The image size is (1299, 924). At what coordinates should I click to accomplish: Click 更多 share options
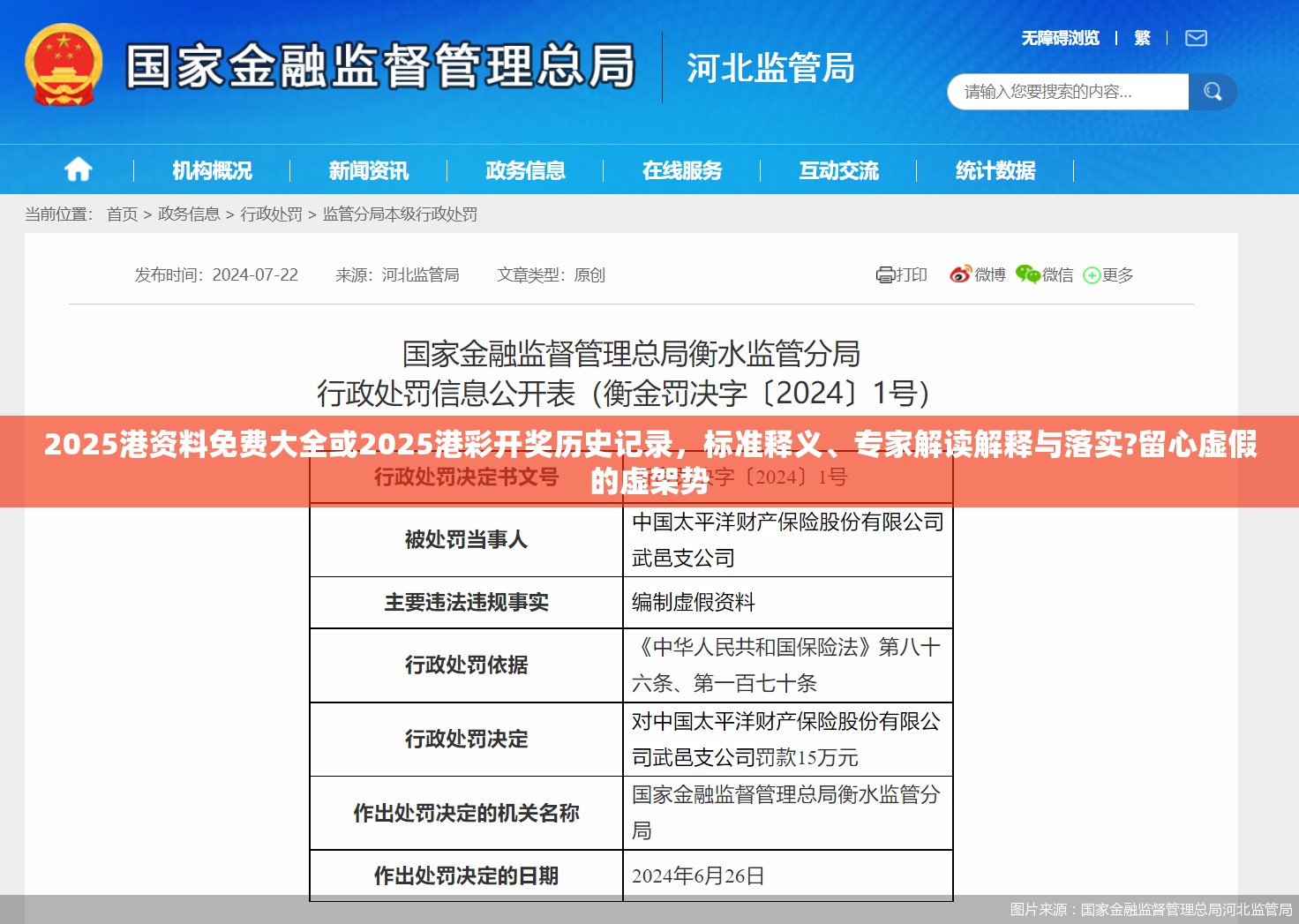[x=1117, y=275]
